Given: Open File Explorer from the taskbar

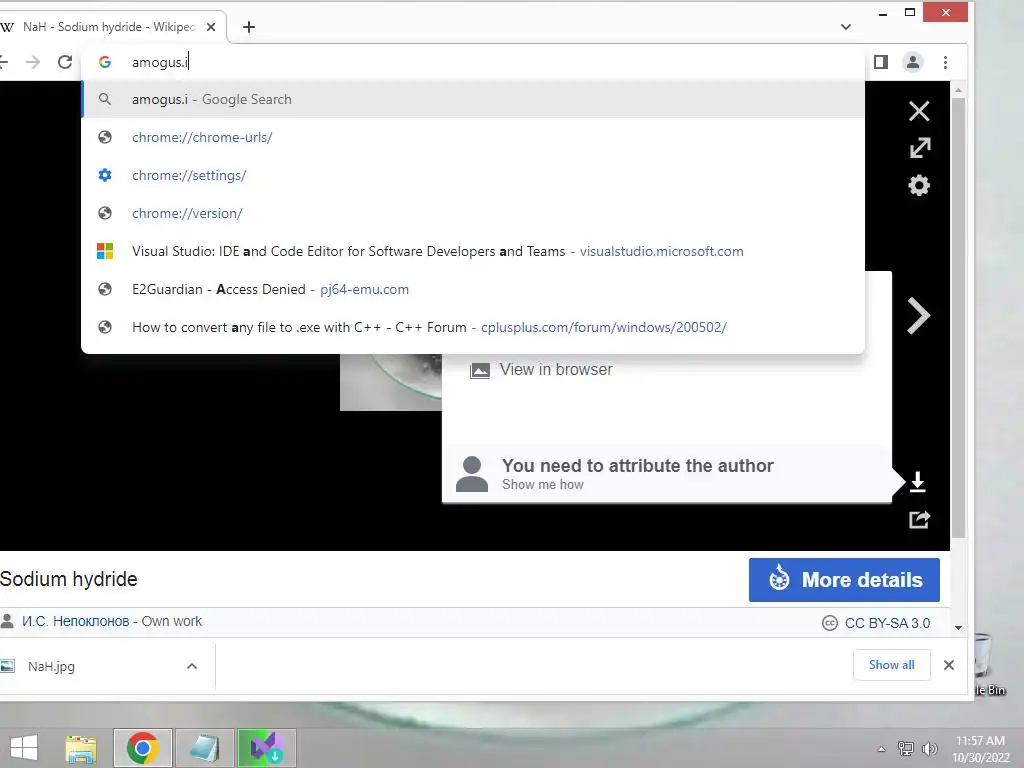Looking at the screenshot, I should 81,748.
